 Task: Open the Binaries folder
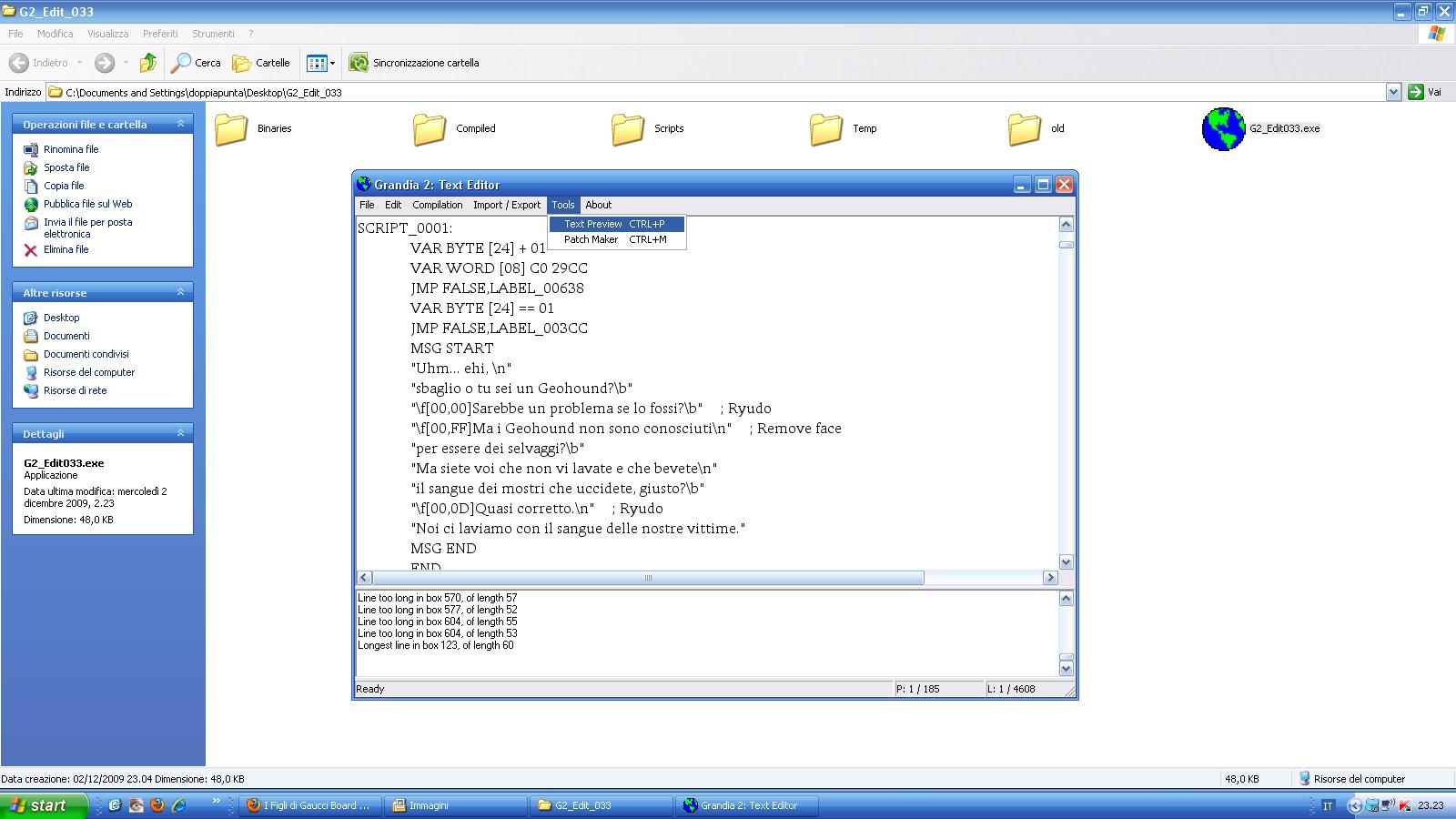tap(232, 129)
